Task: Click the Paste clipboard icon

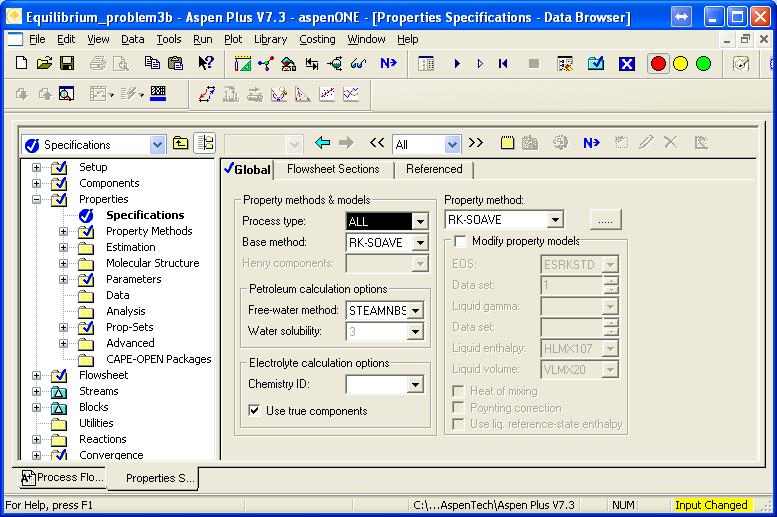Action: [x=175, y=63]
